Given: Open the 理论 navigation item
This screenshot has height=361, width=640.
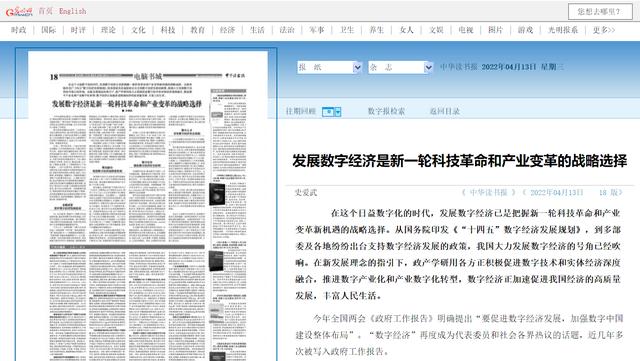Looking at the screenshot, I should (108, 30).
